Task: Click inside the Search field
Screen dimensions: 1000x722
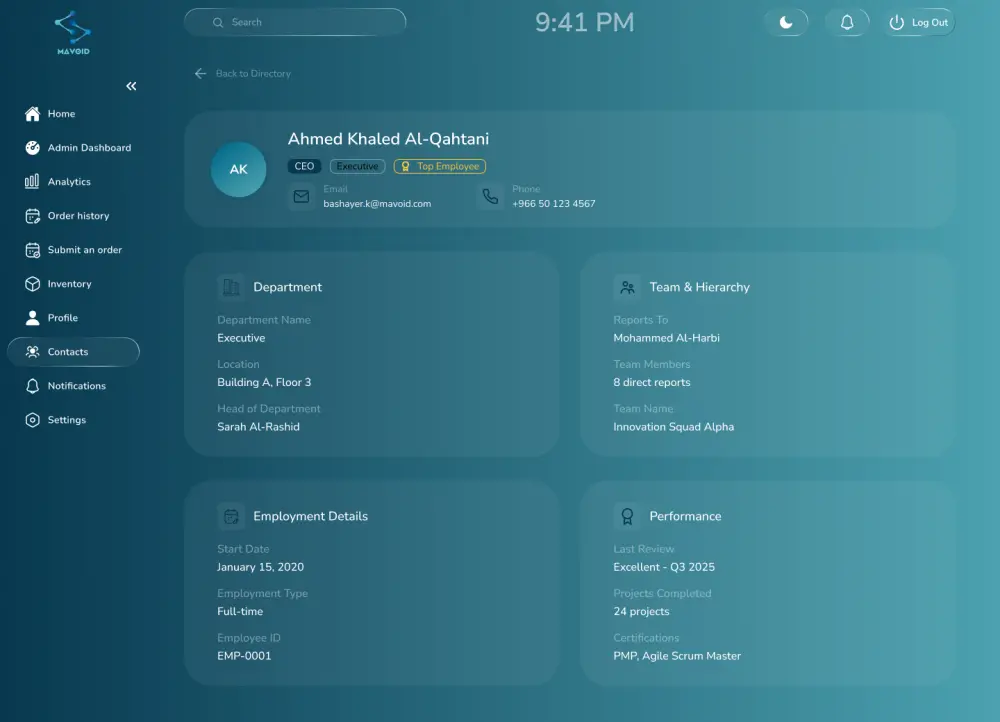Action: coord(294,22)
